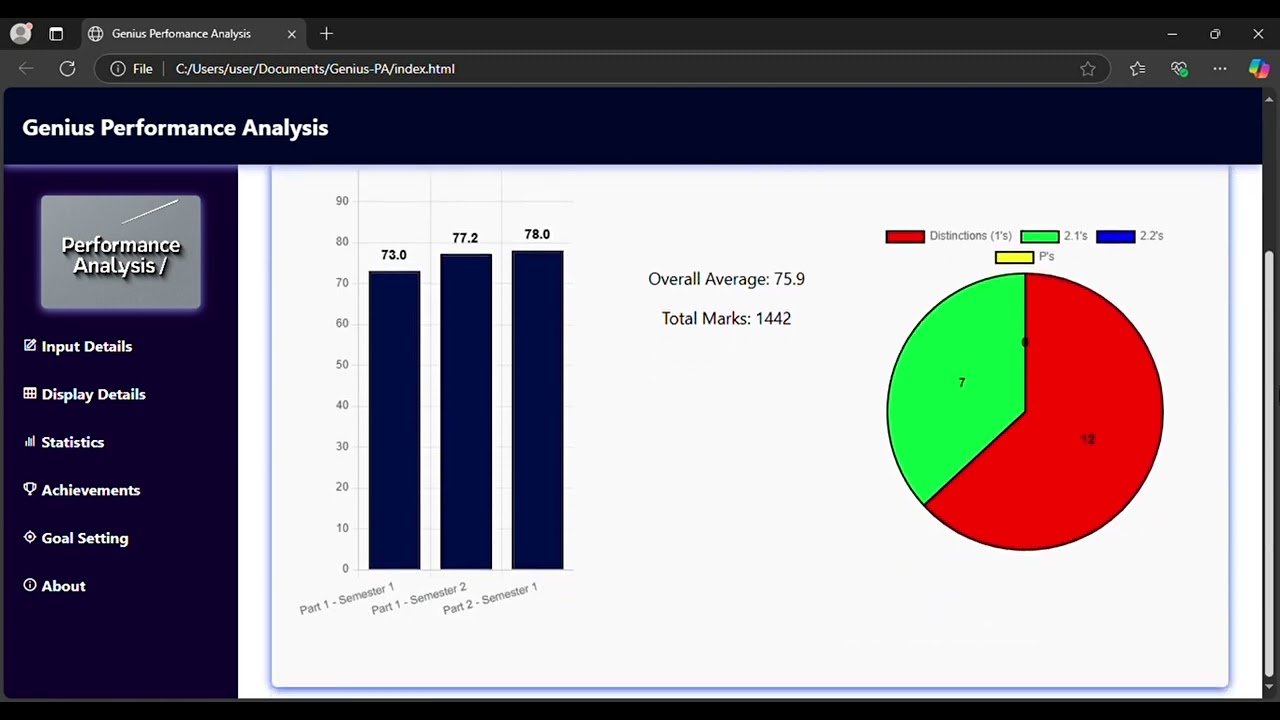Click the Part 2 - Semester 1 bar
Screen dimensions: 1280x720
pos(537,410)
